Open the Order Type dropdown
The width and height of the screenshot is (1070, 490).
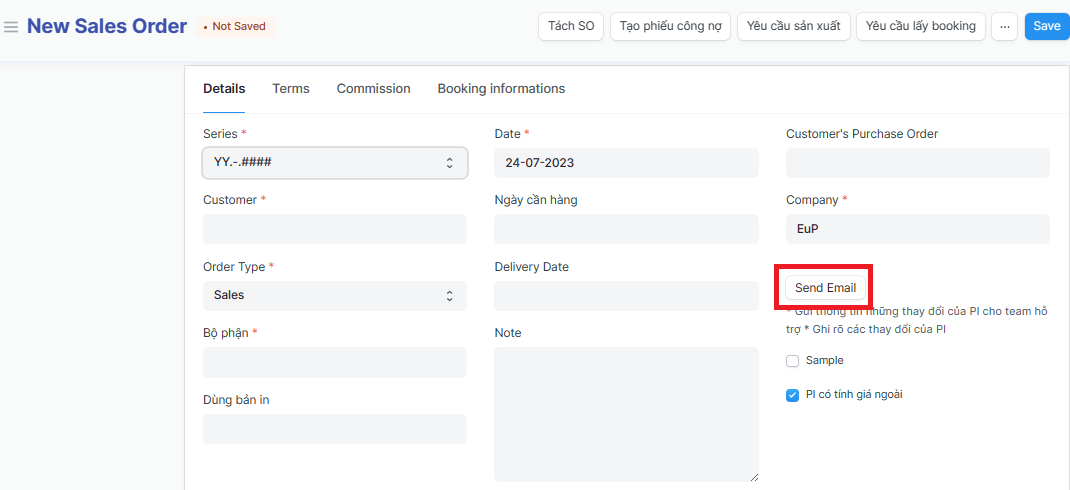click(x=335, y=296)
